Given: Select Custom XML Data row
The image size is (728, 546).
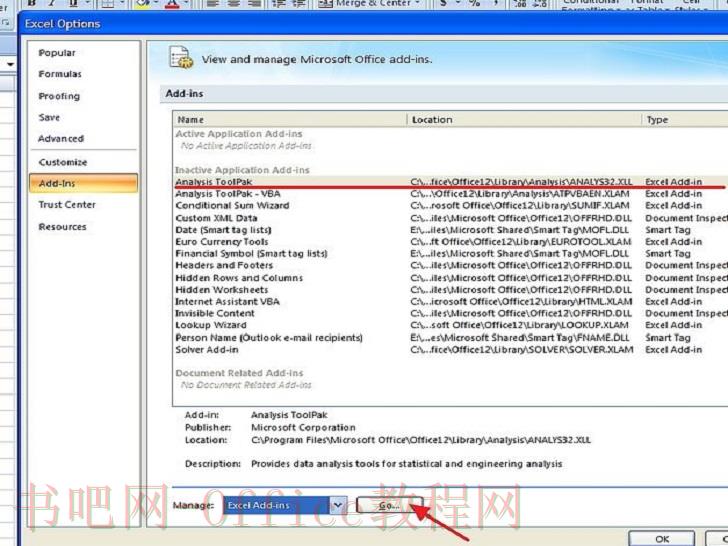Looking at the screenshot, I should (450, 218).
